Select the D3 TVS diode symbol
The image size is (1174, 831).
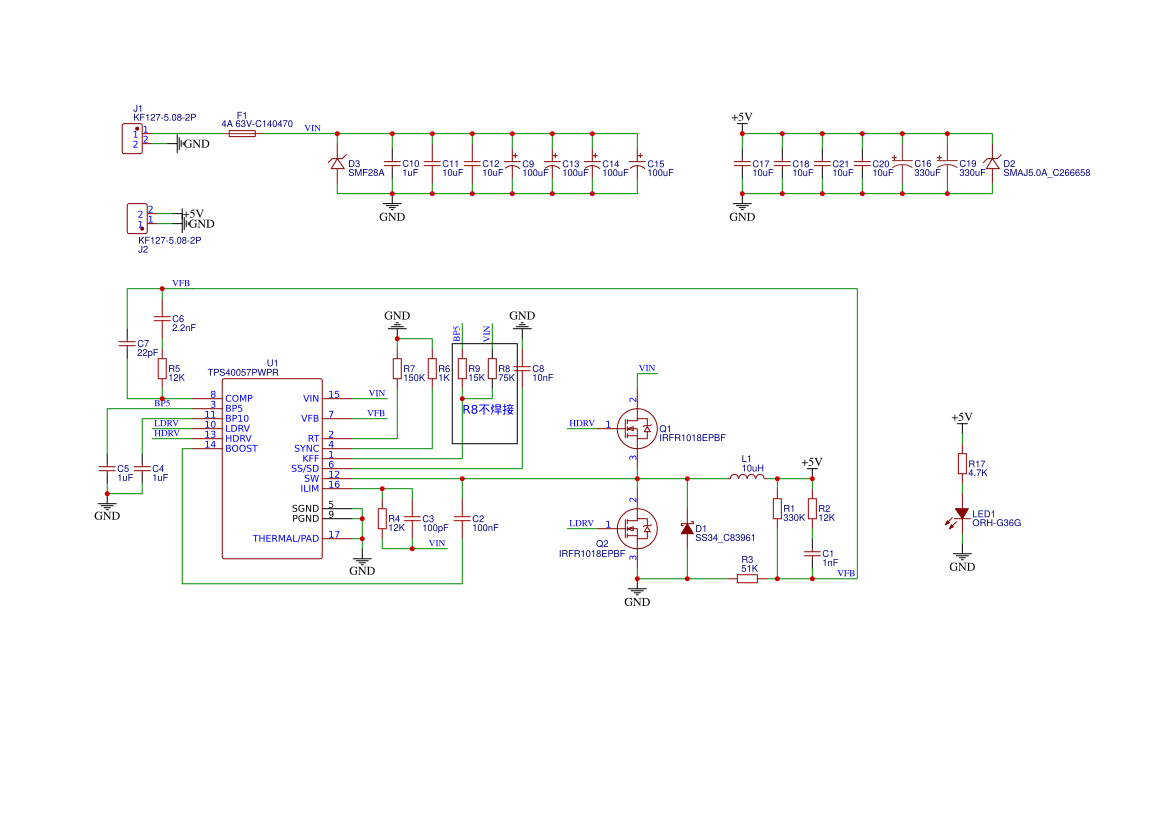coord(337,163)
